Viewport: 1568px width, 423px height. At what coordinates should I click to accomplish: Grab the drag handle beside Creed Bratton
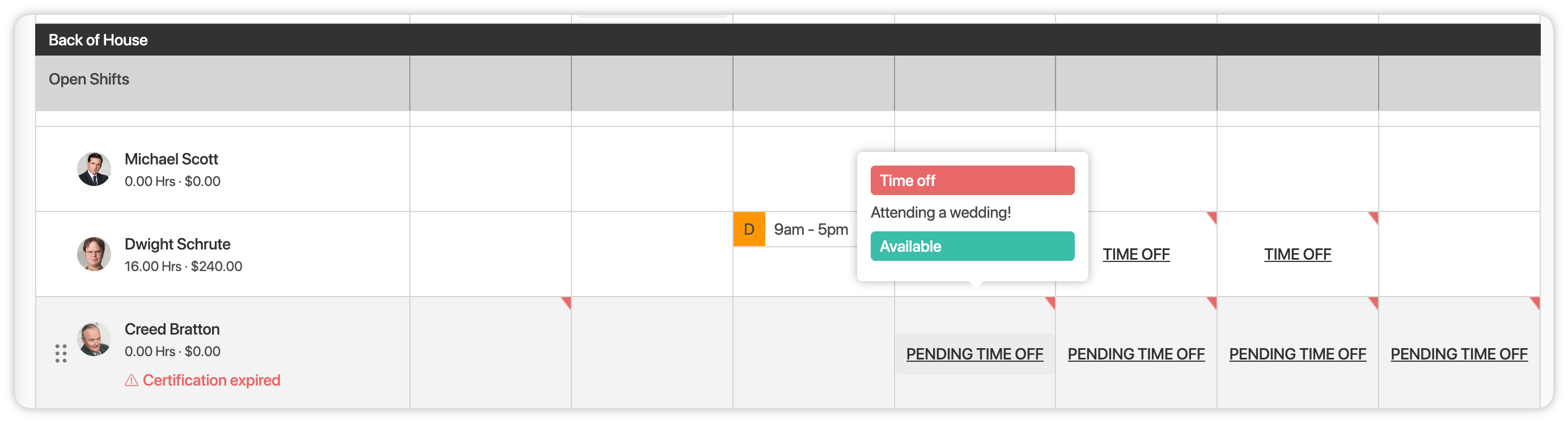point(61,354)
